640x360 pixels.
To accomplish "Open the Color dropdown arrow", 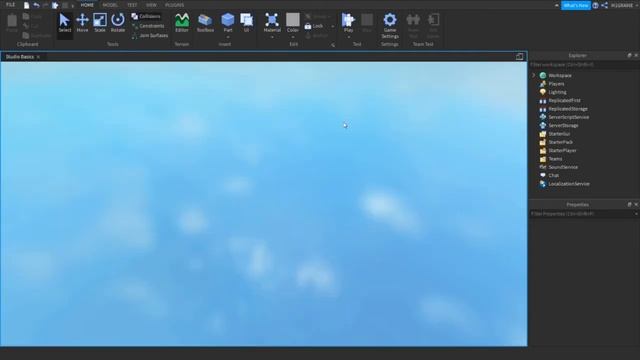I will tap(293, 37).
